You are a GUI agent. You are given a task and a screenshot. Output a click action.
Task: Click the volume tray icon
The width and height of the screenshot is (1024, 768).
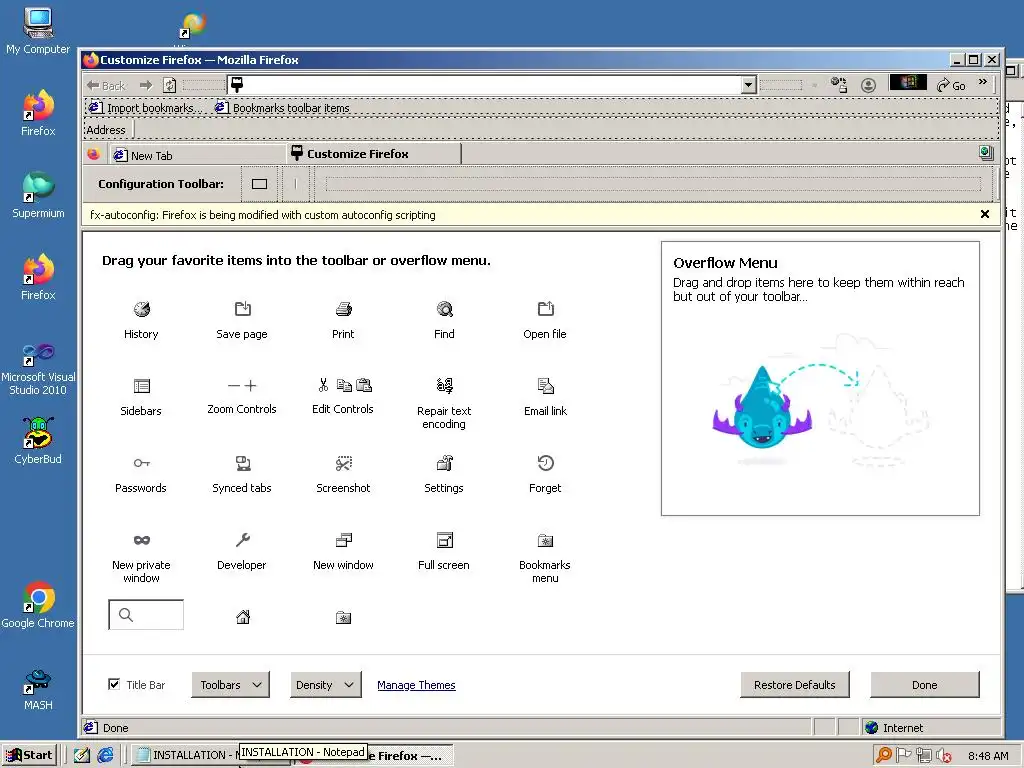pyautogui.click(x=944, y=756)
